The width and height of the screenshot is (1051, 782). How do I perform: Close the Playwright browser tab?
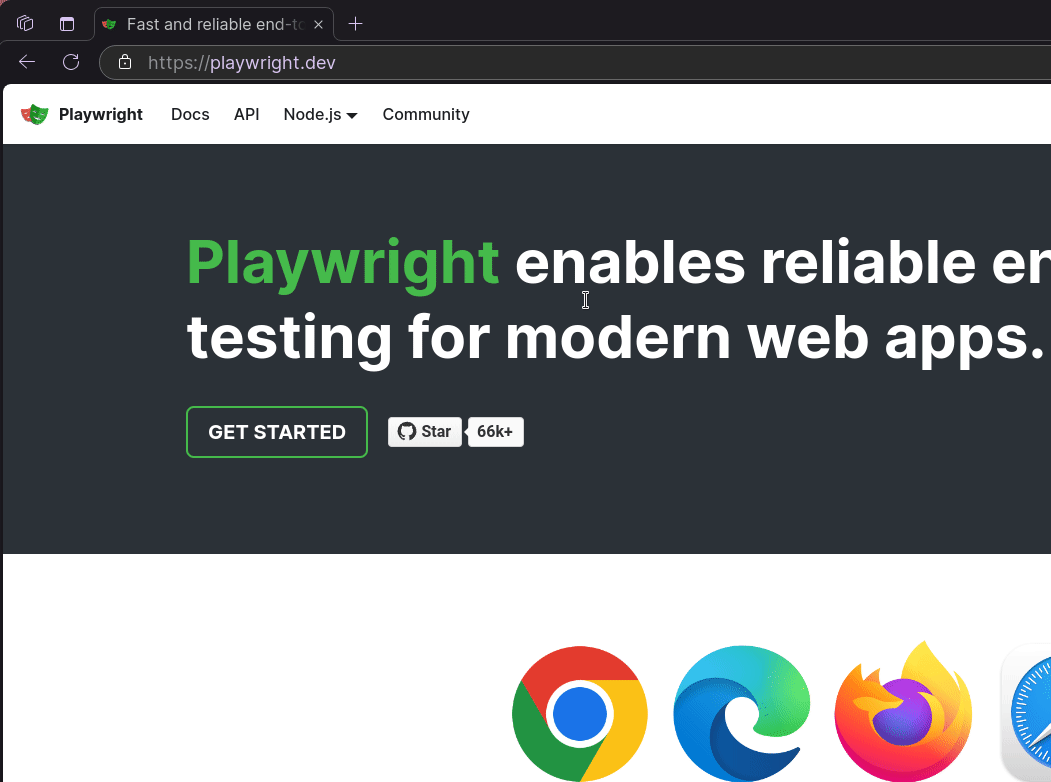(x=318, y=23)
